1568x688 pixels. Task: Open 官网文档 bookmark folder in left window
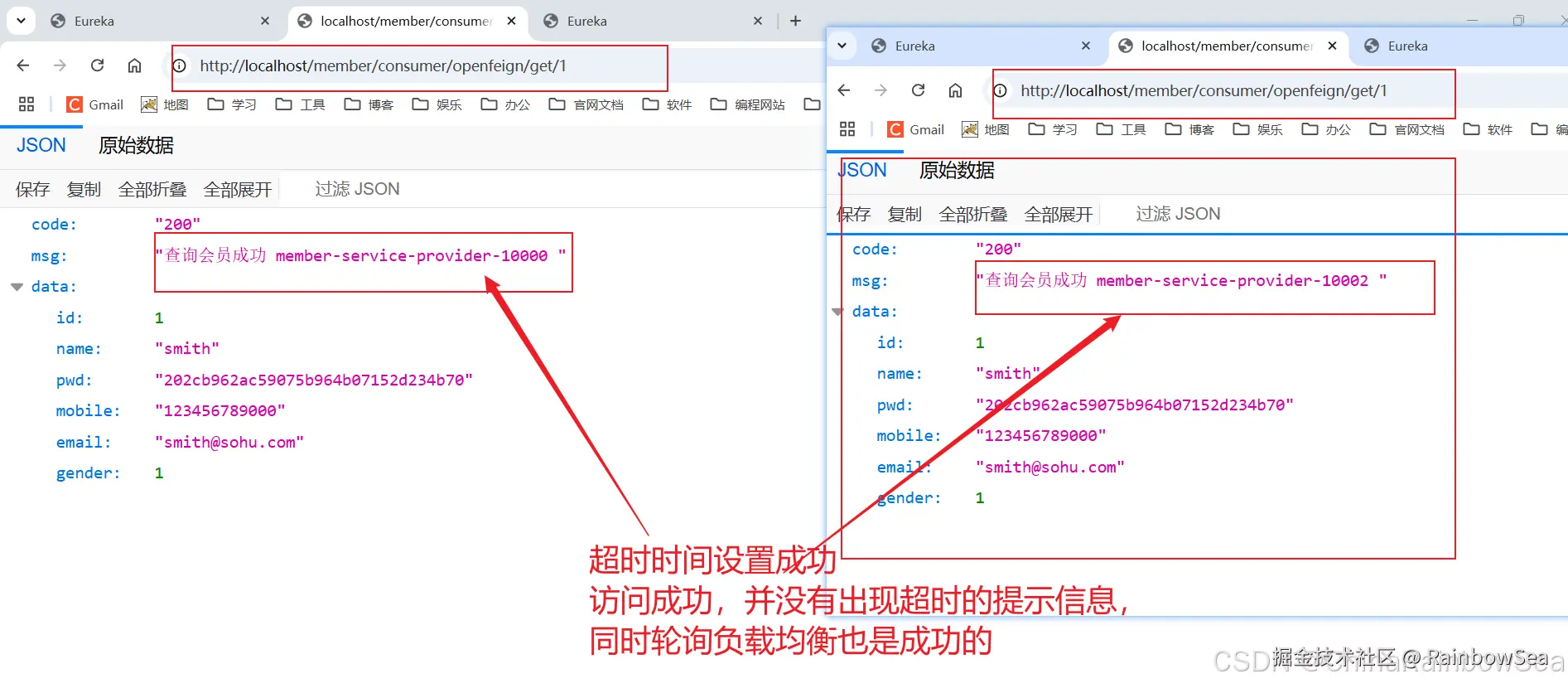click(586, 104)
